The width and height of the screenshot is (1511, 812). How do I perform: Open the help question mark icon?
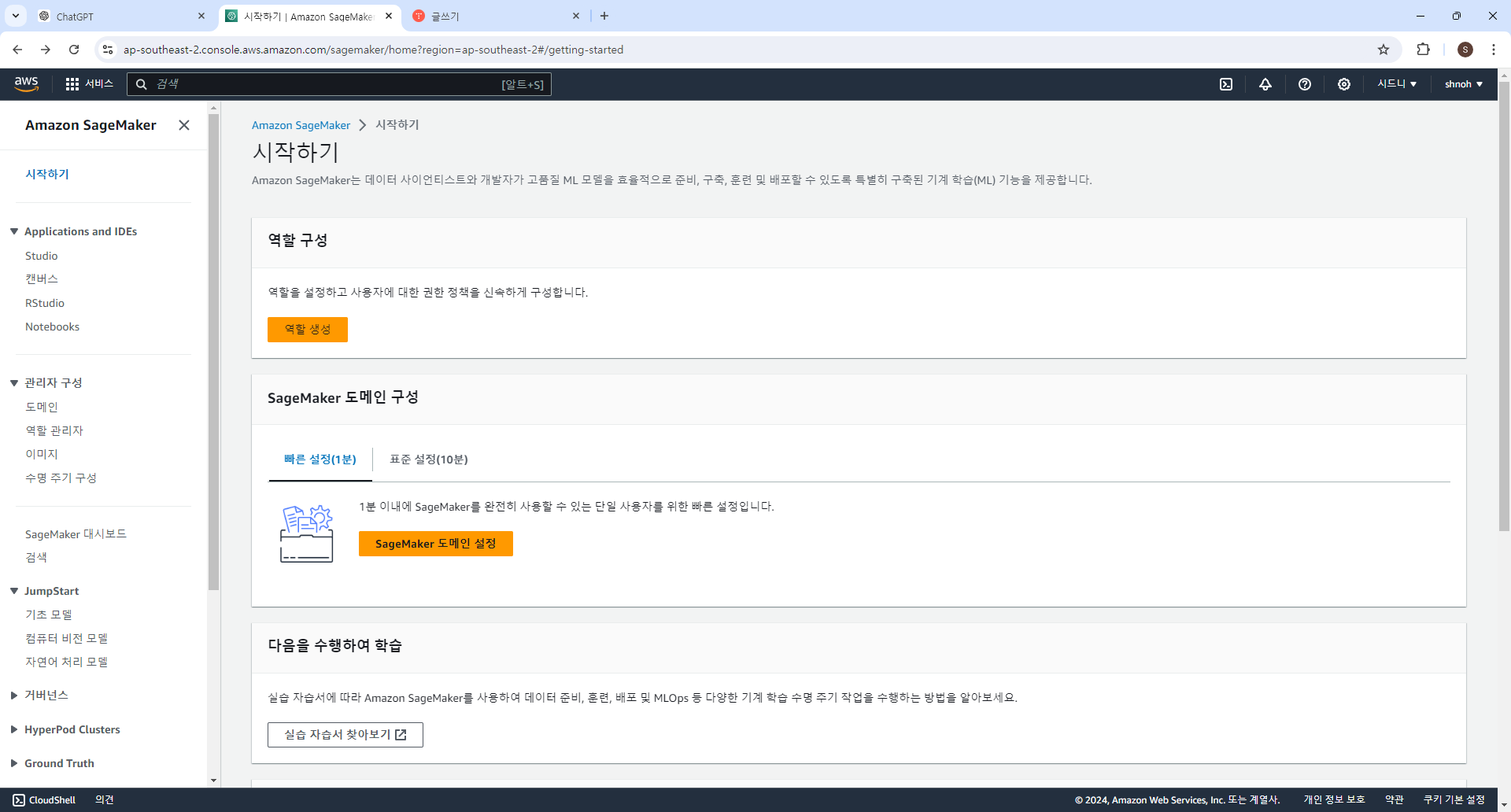coord(1305,84)
